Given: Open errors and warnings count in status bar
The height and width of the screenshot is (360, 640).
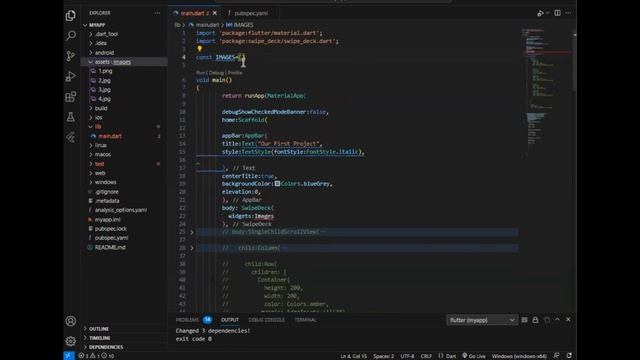Looking at the screenshot, I should 96,356.
